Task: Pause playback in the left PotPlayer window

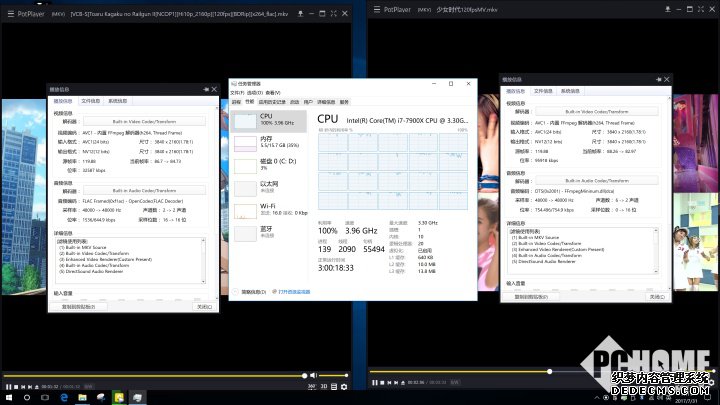Action: point(8,387)
